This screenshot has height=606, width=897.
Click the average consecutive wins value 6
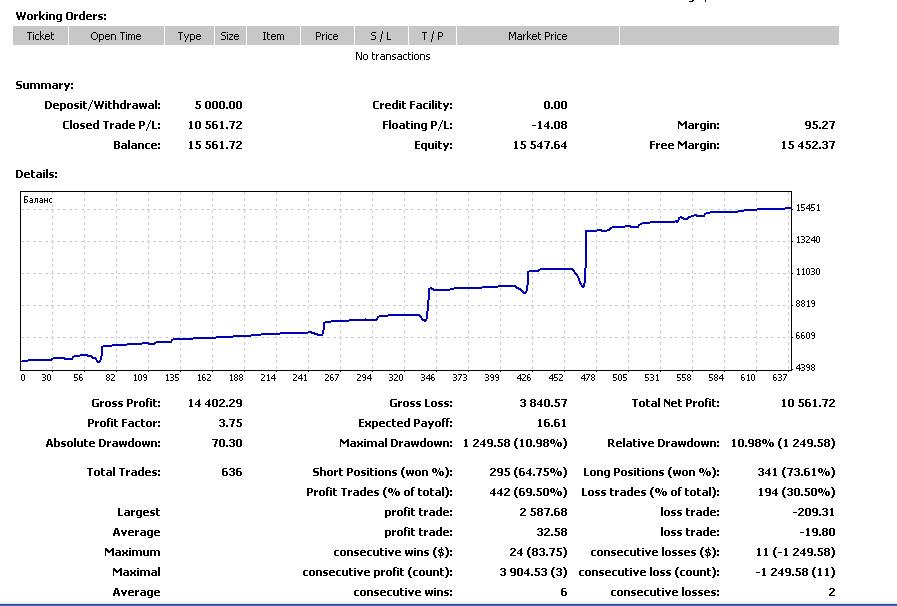coord(564,593)
